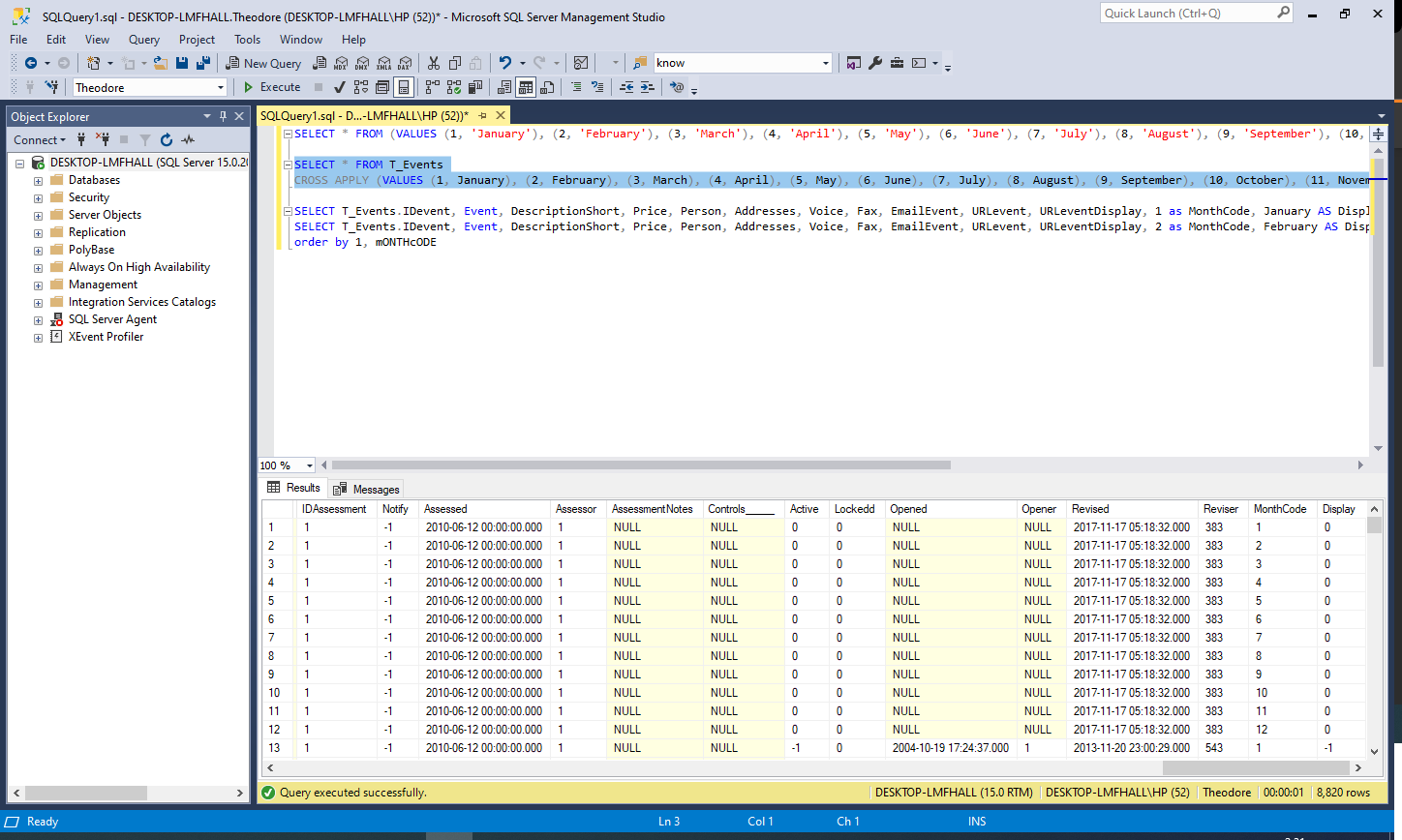The height and width of the screenshot is (840, 1402).
Task: Open the Window menu
Action: (301, 40)
